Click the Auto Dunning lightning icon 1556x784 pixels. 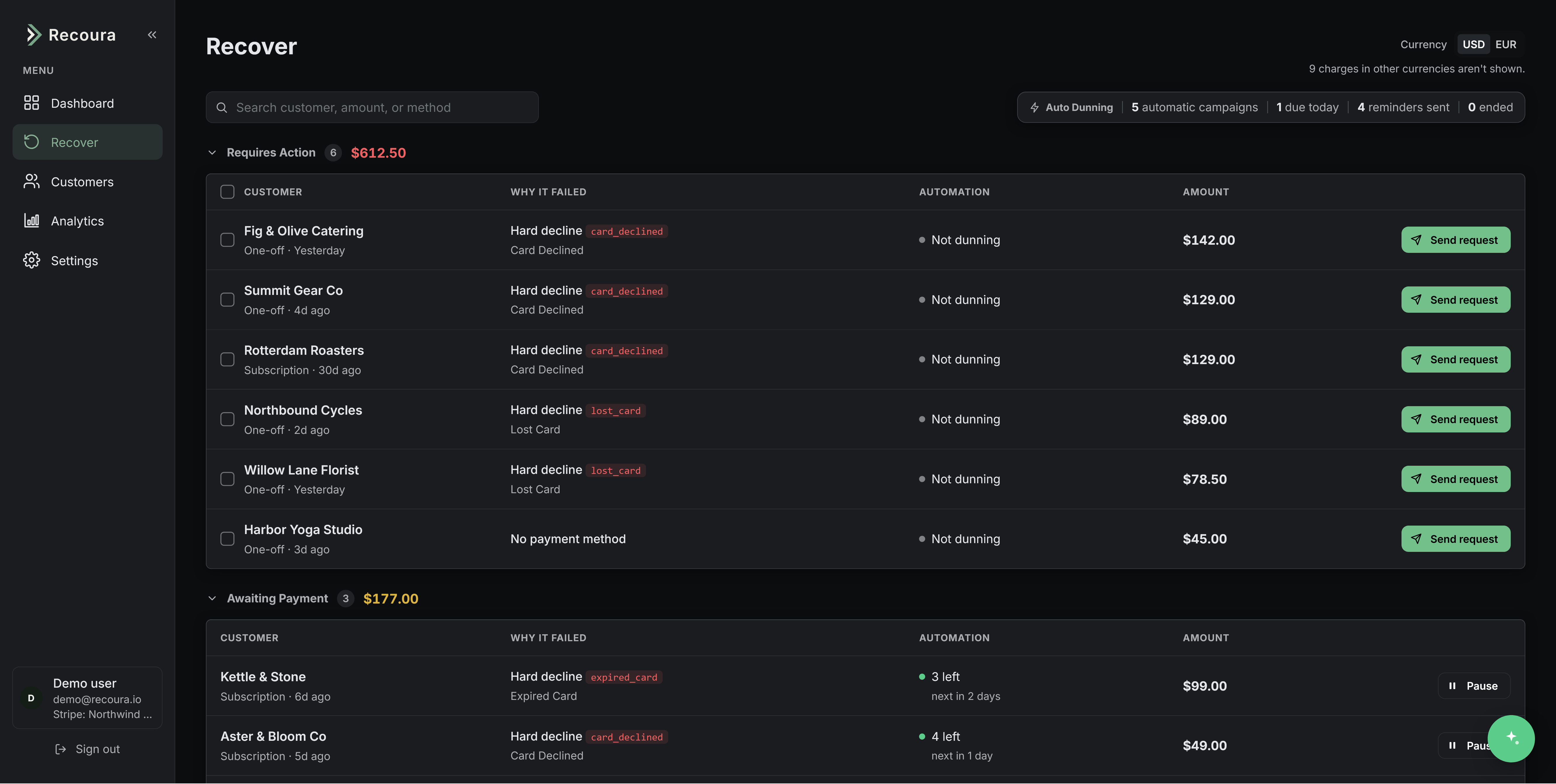pos(1034,107)
